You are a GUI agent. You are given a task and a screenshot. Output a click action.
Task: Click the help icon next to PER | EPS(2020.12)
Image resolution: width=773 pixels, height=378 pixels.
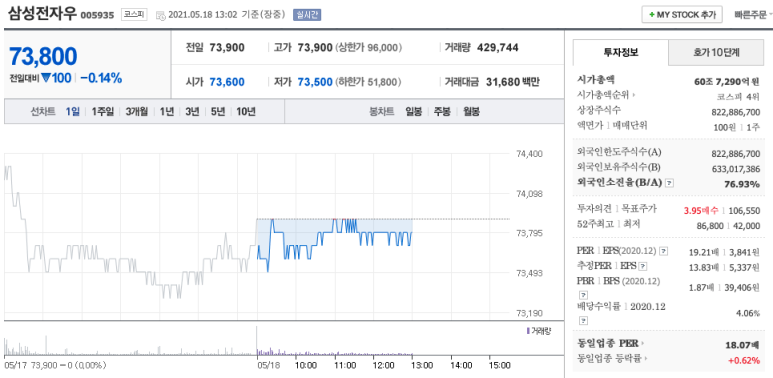click(x=664, y=251)
